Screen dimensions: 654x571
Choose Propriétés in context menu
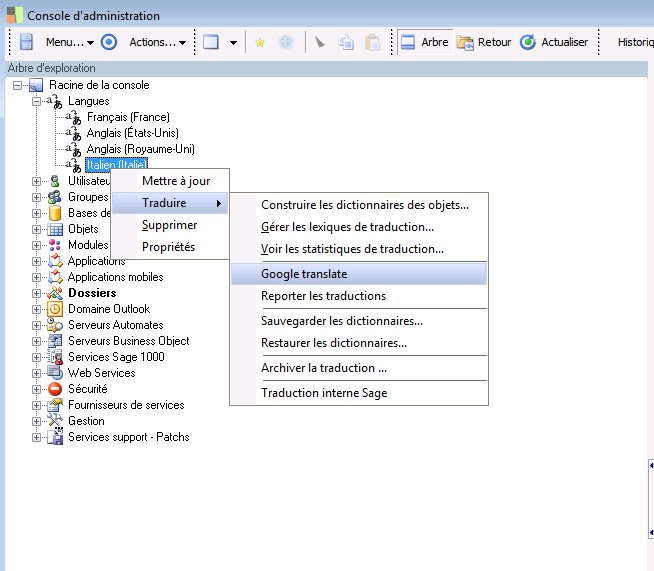pyautogui.click(x=170, y=247)
